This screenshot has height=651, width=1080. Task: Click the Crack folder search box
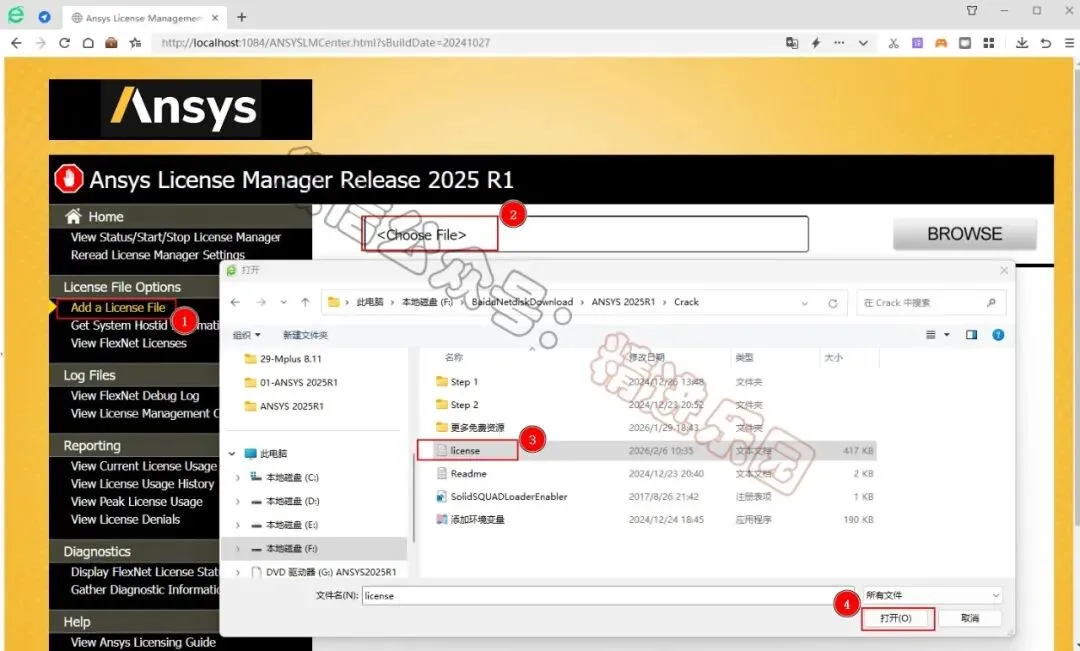point(931,302)
